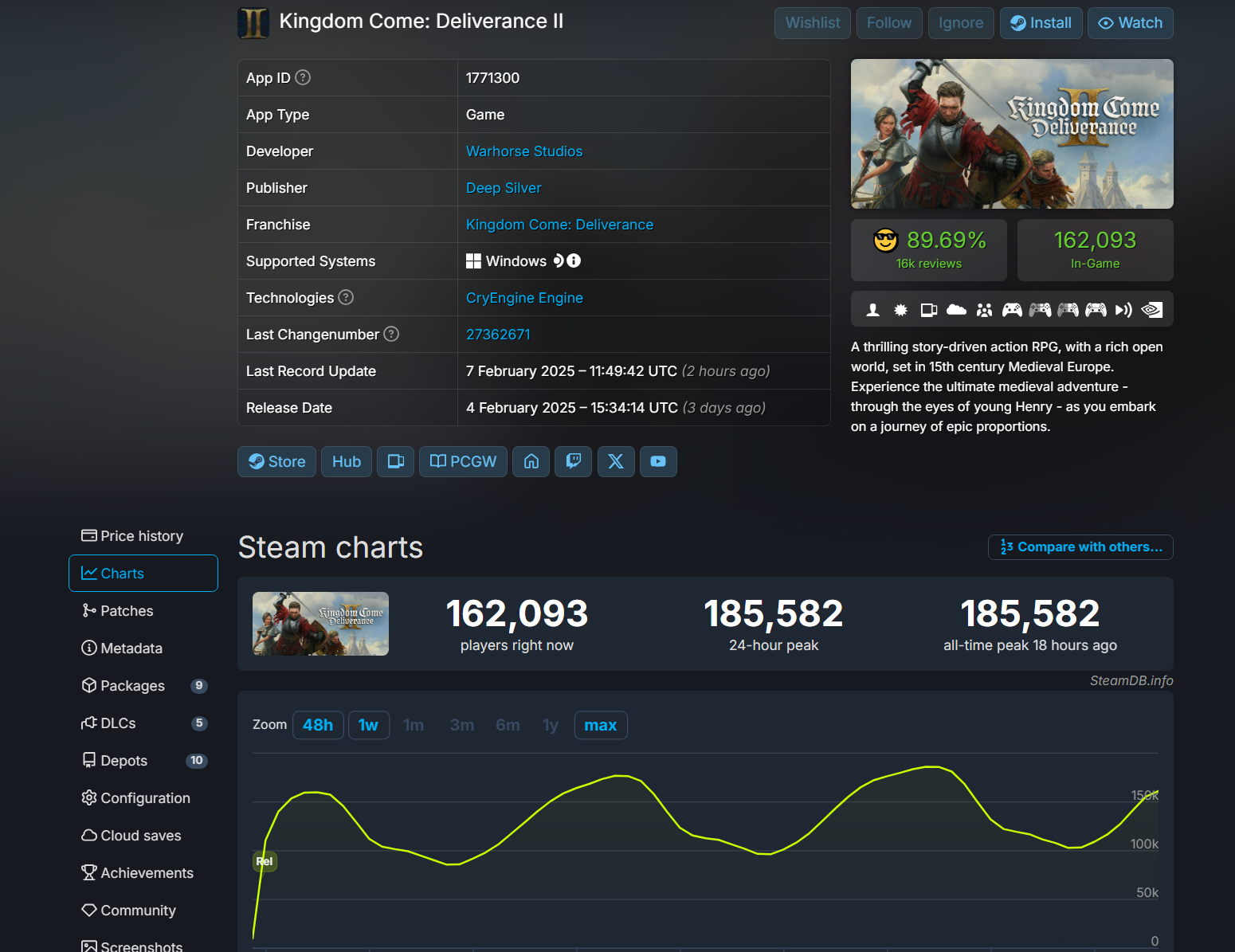This screenshot has width=1235, height=952.
Task: Click the 89.69% review score box
Action: coord(929,250)
